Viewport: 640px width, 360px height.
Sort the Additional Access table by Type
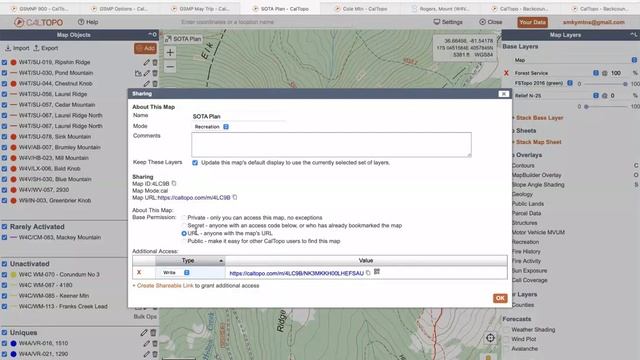coord(190,260)
